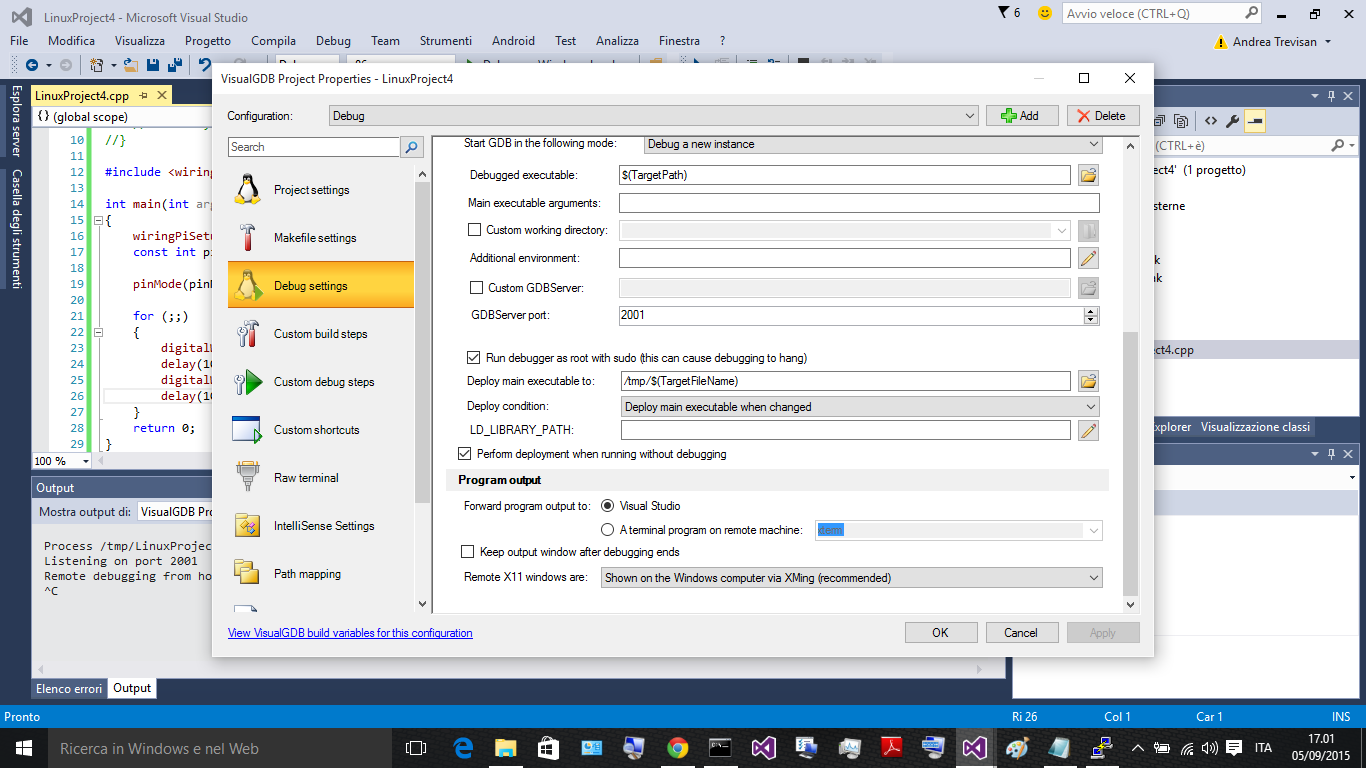Open Andrea Trevisan account dropdown
The width and height of the screenshot is (1366, 768).
click(1328, 42)
